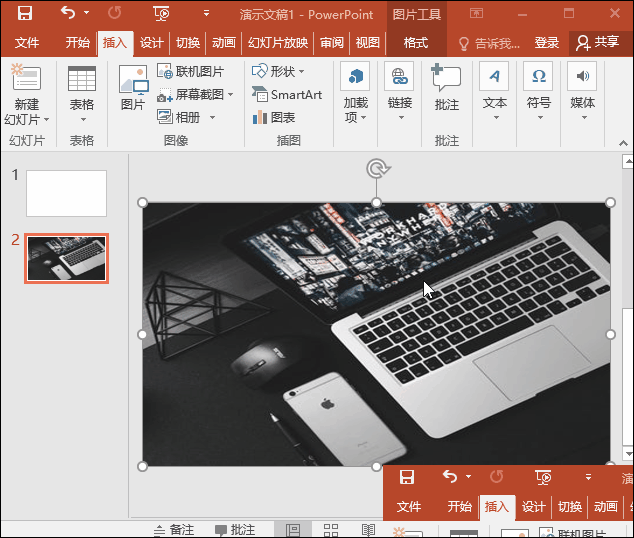Select the blank slide 1 thumbnail
The width and height of the screenshot is (634, 538).
(66, 193)
